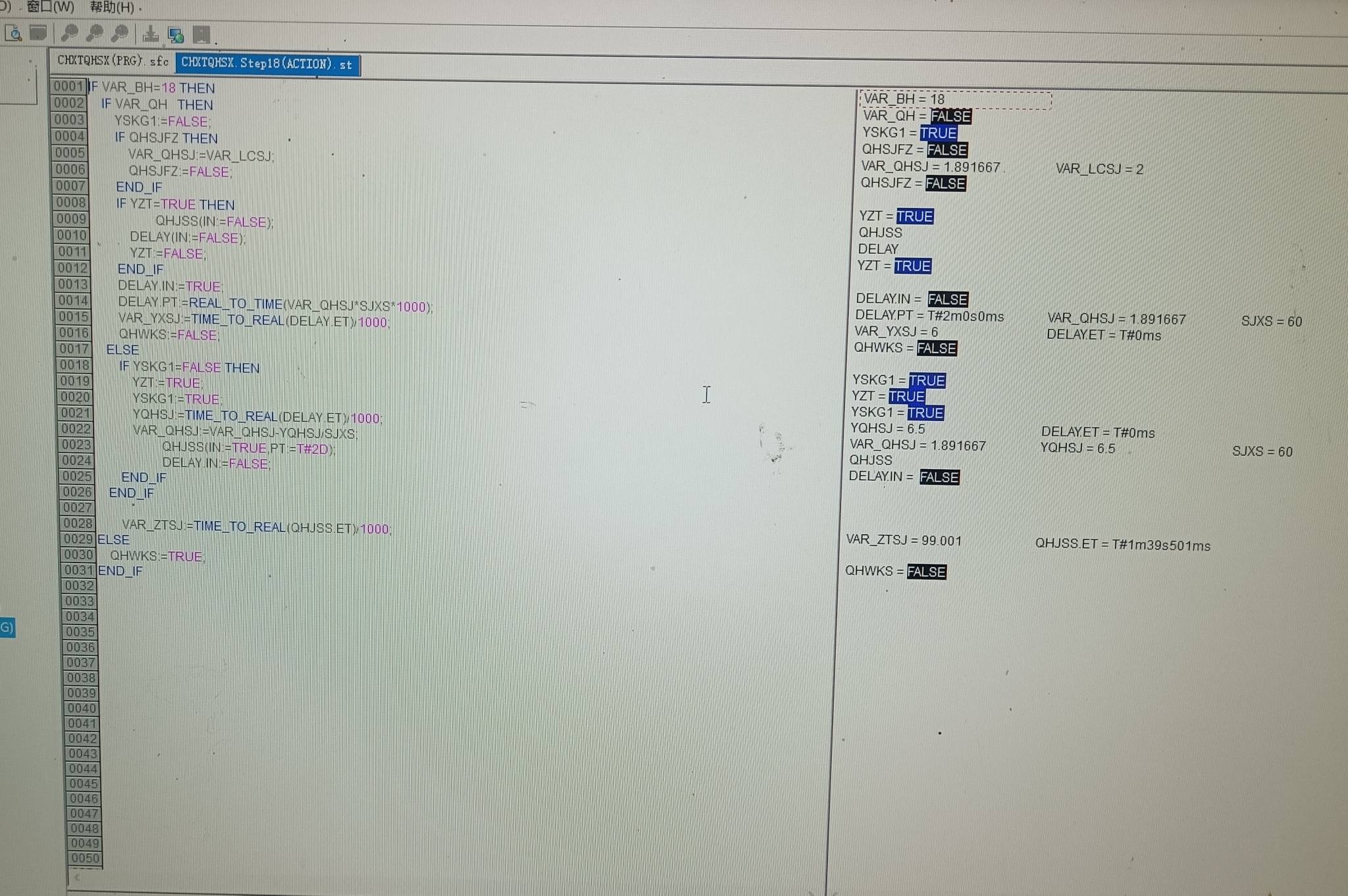Screen dimensions: 1348x896
Task: Click code line 'YZT:=TRUE;'
Action: pos(168,383)
